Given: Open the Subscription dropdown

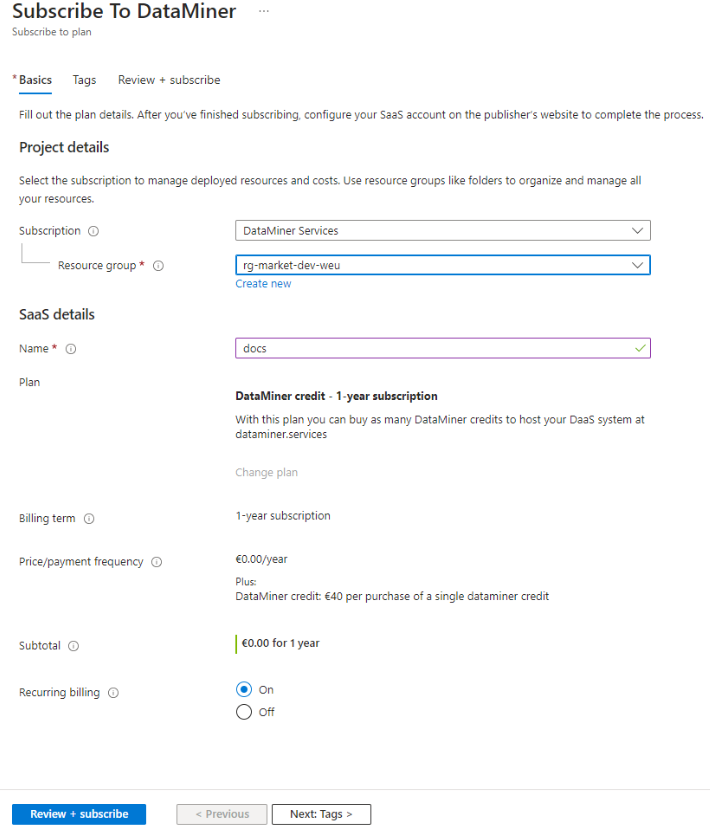Looking at the screenshot, I should pos(443,231).
